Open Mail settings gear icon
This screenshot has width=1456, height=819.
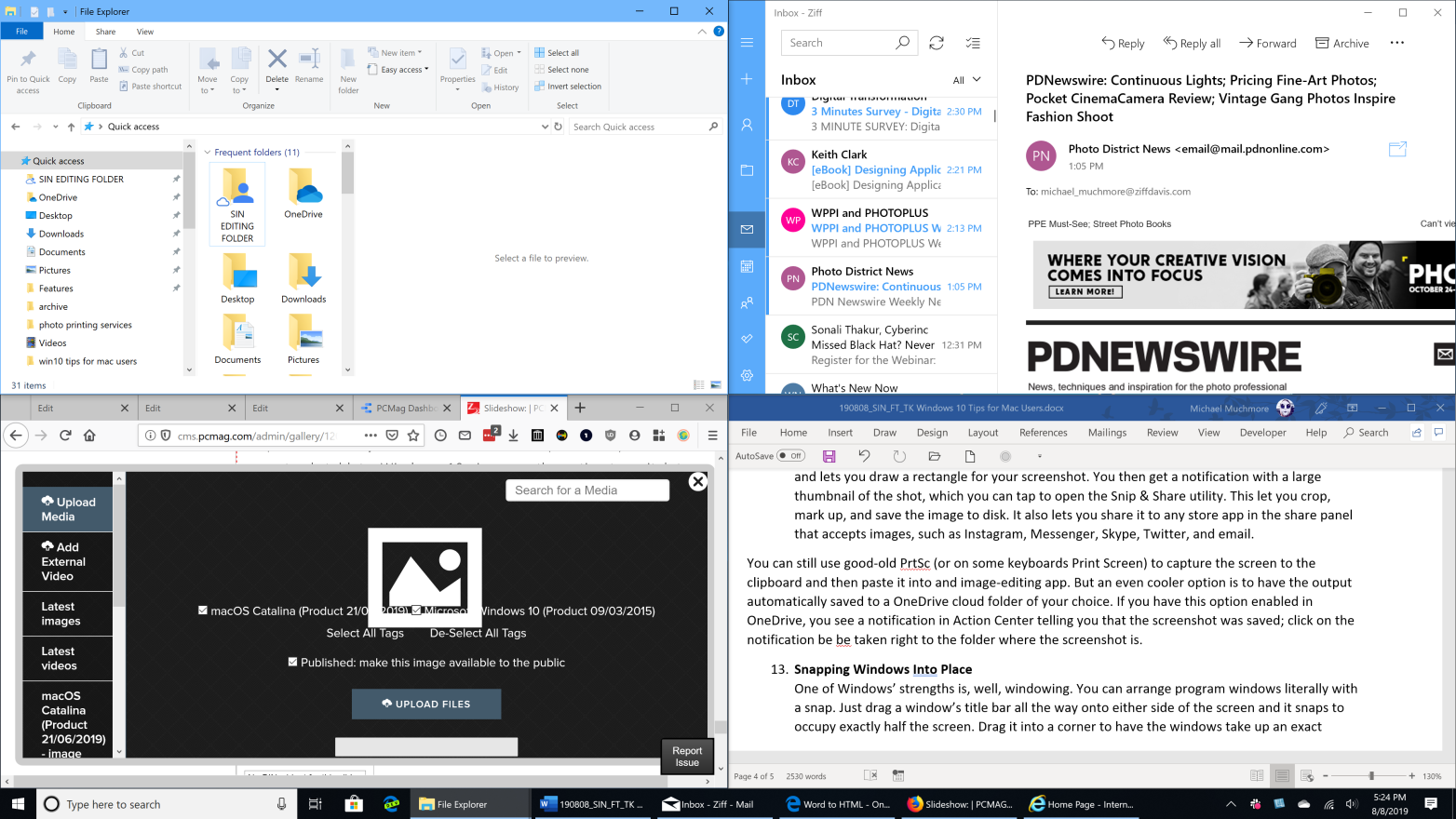click(x=747, y=375)
